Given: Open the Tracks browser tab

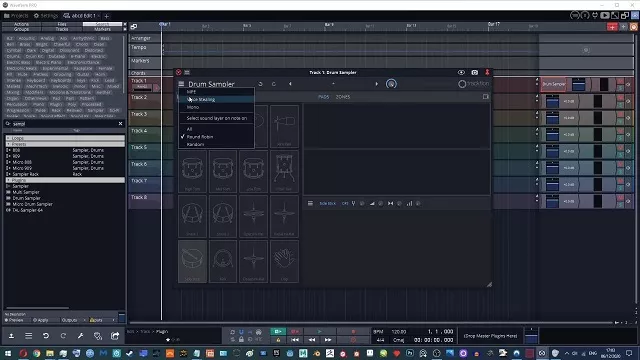Looking at the screenshot, I should tap(62, 29).
